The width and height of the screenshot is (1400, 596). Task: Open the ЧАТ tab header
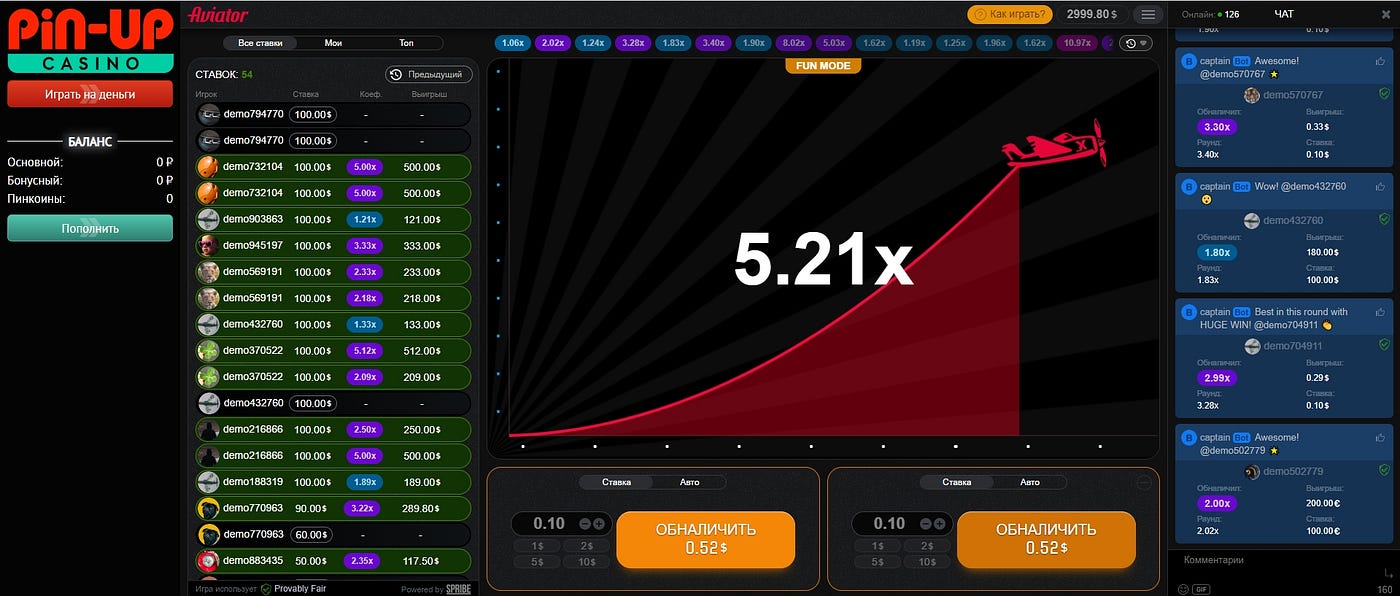click(x=1284, y=14)
